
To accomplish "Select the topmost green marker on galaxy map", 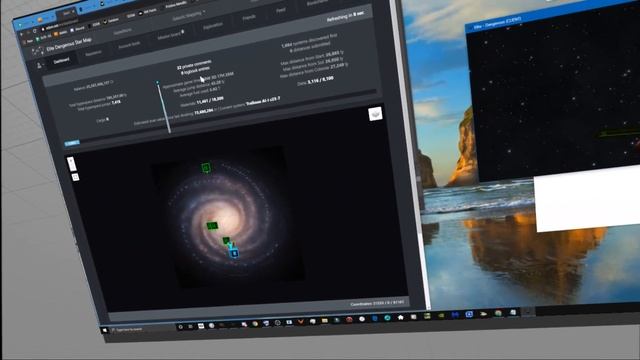I will [206, 167].
